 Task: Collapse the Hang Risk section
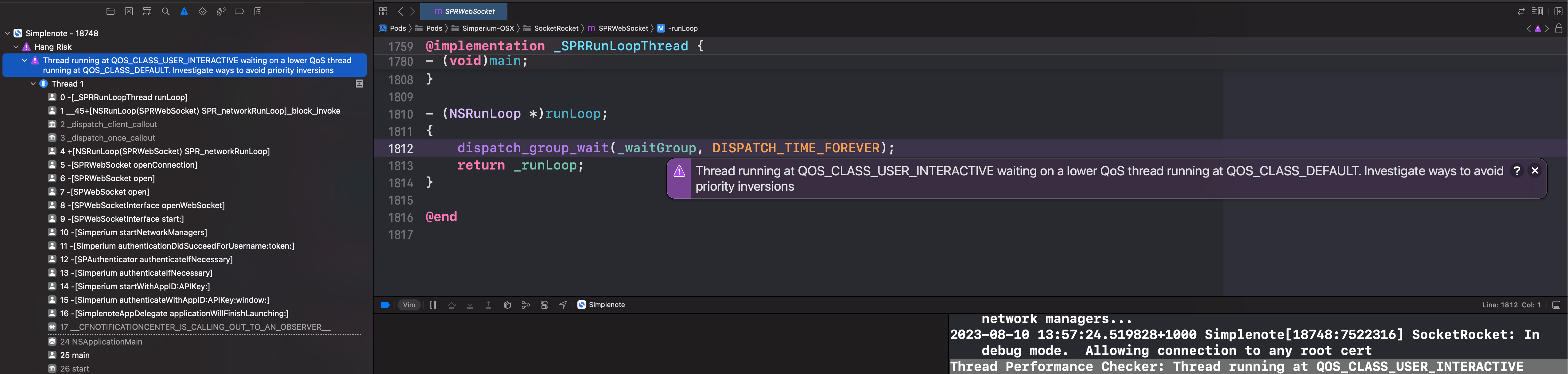click(x=15, y=46)
